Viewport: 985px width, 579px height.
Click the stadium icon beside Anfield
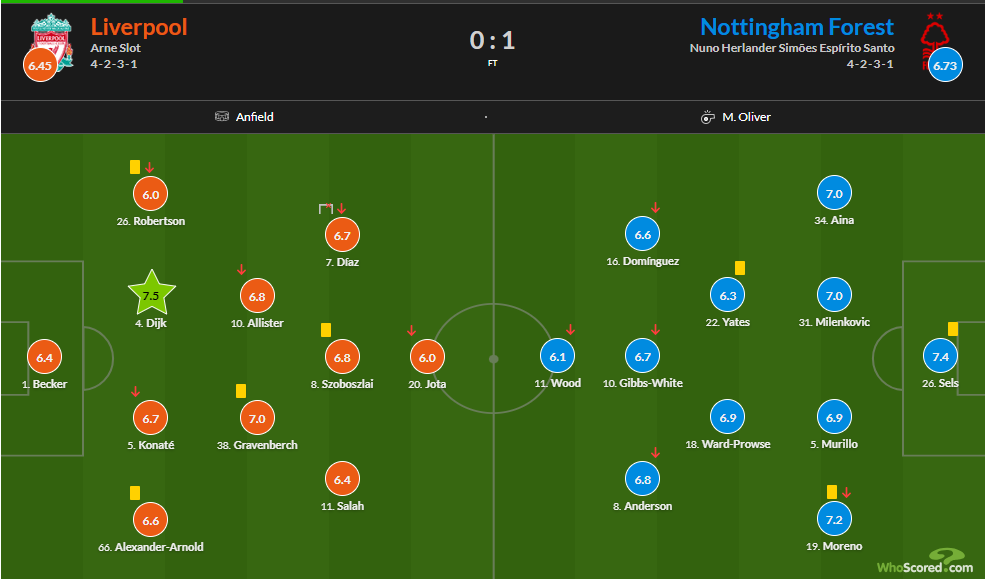[x=222, y=116]
